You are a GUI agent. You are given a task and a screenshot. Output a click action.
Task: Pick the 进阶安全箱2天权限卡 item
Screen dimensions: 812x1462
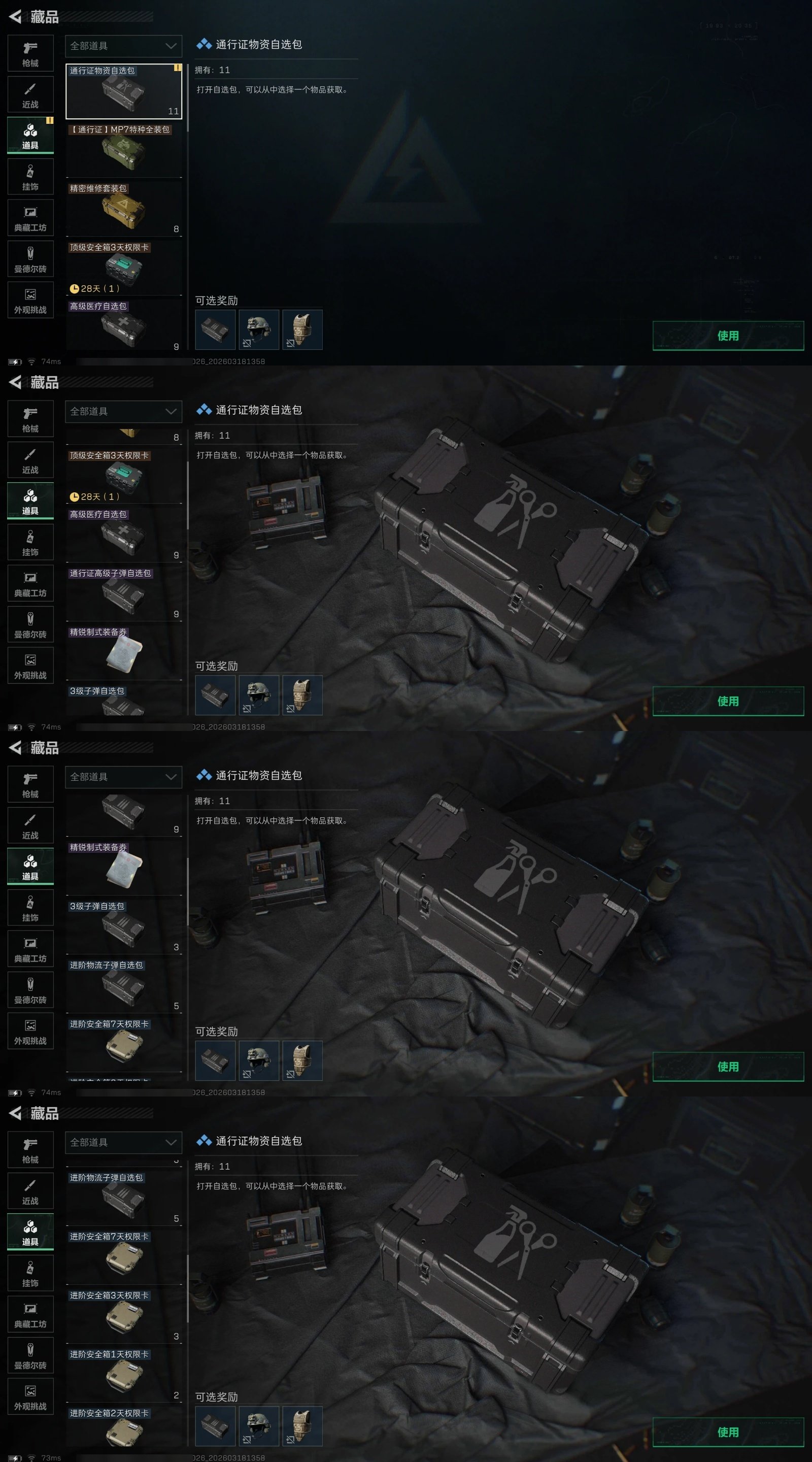coord(124,1426)
